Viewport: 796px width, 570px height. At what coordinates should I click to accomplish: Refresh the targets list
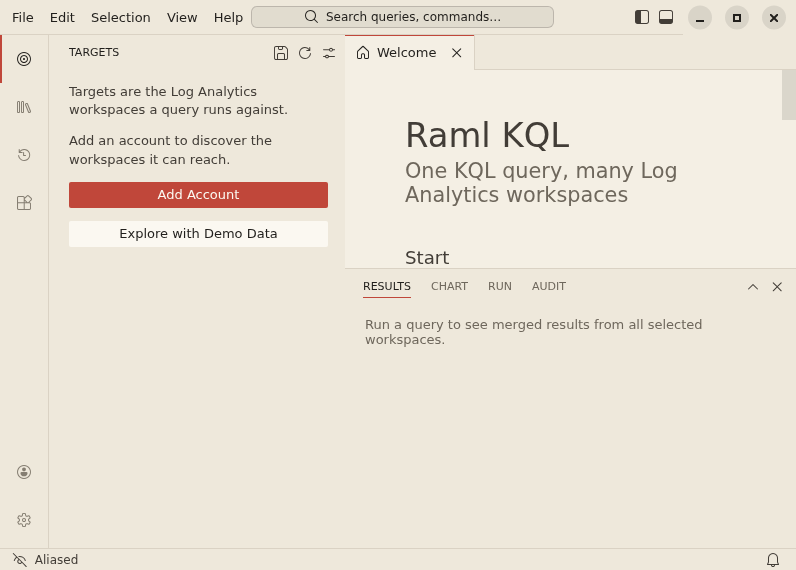click(x=305, y=53)
